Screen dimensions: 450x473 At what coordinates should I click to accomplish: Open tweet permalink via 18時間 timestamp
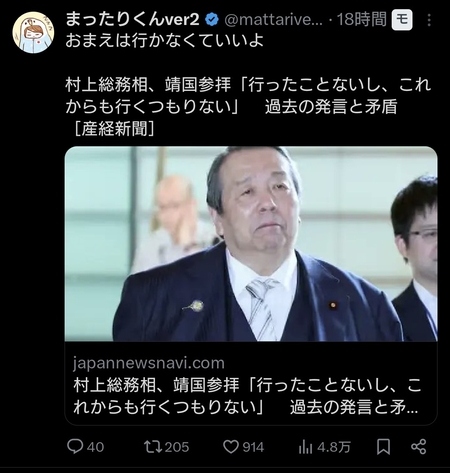pos(362,20)
